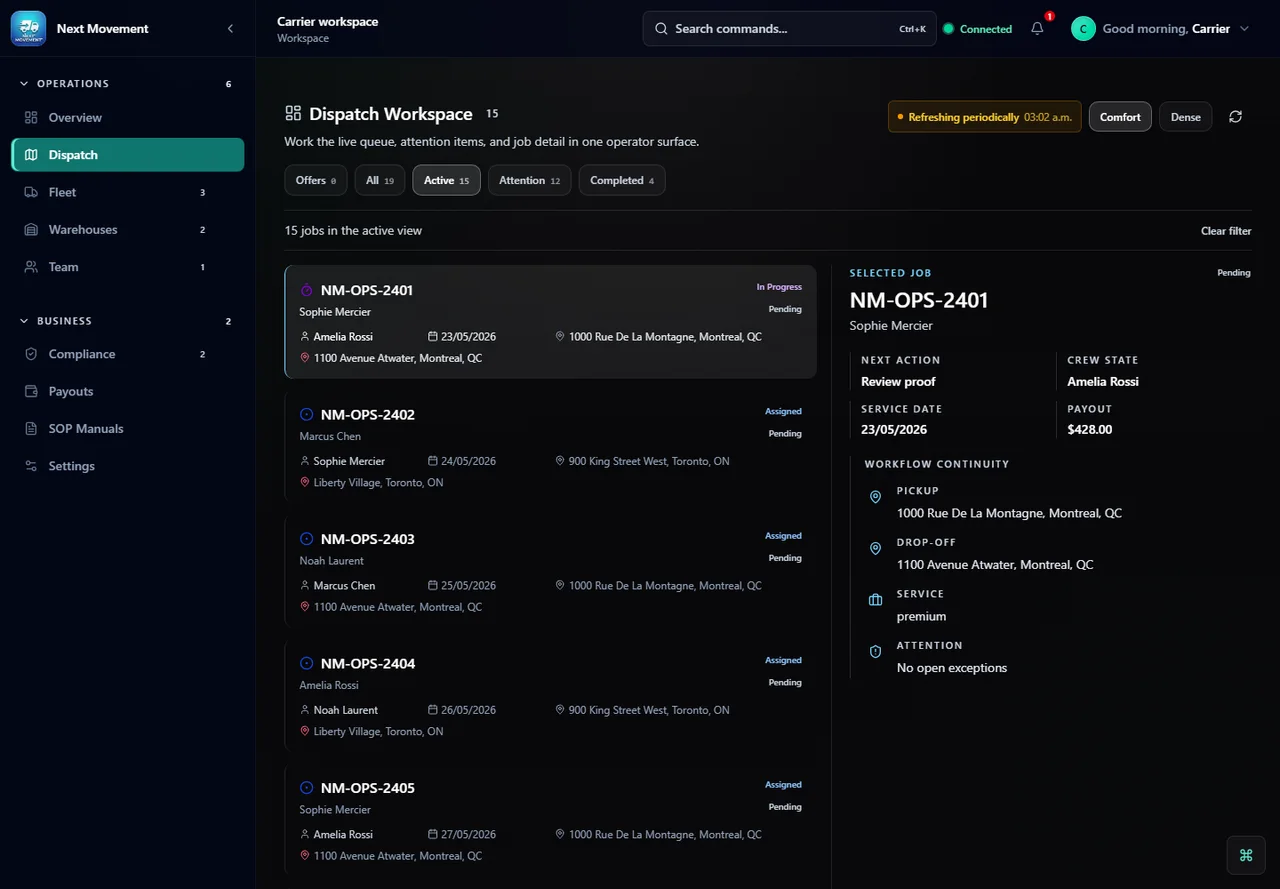Select the Completed filter tab

click(x=622, y=180)
